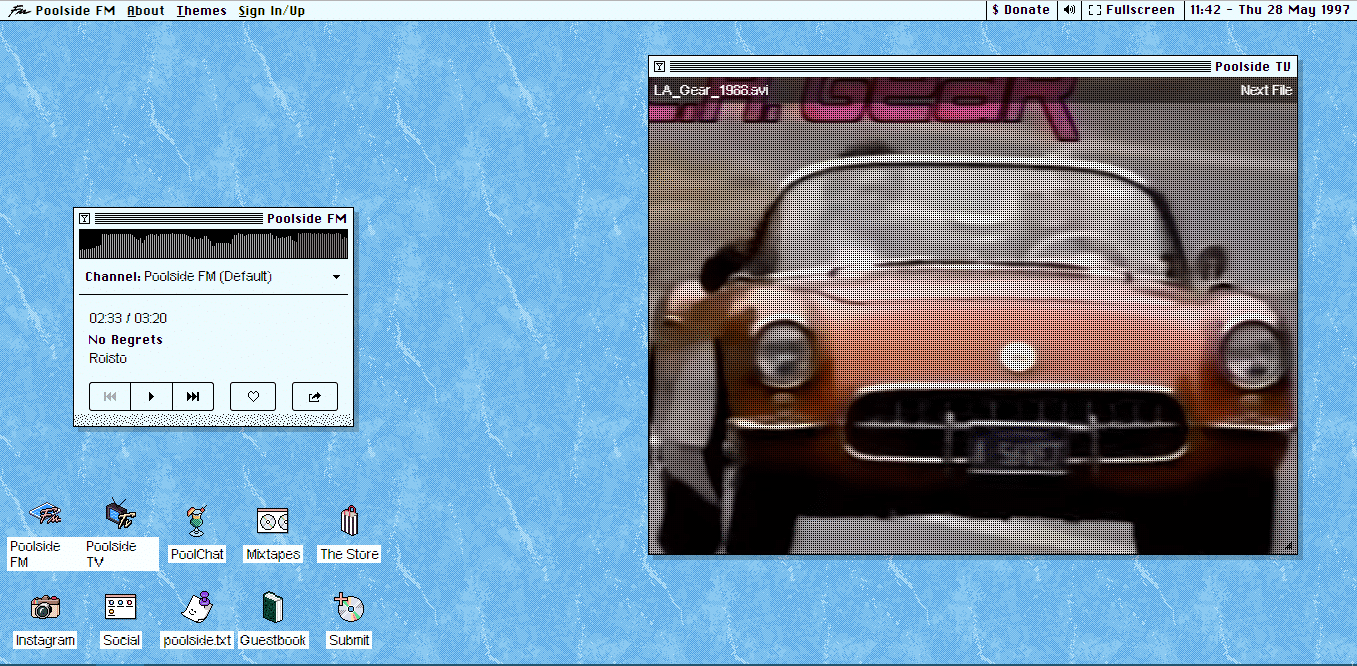Click Poolside FM (Default) channel text
1357x666 pixels.
tap(208, 277)
